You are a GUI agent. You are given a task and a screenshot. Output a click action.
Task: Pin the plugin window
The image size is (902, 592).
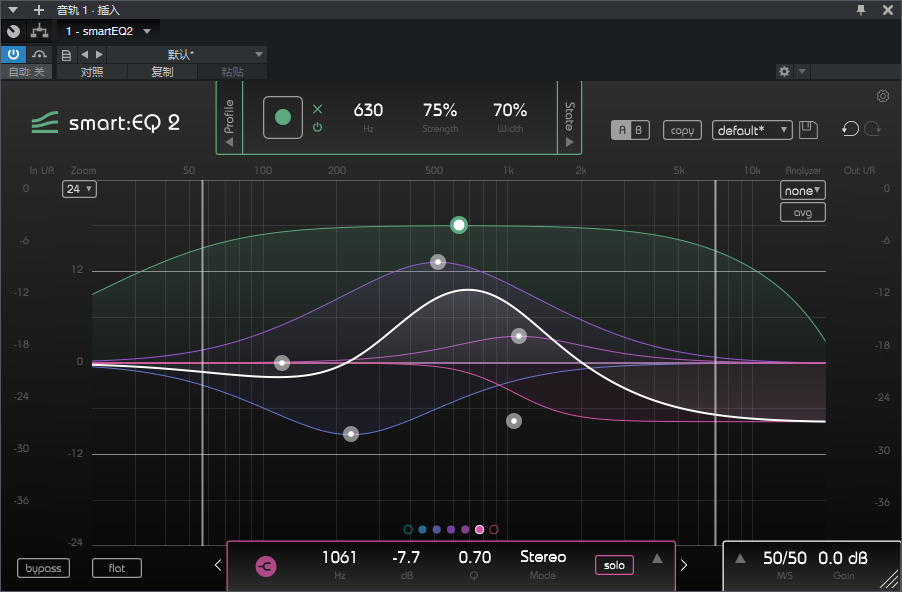pos(861,10)
